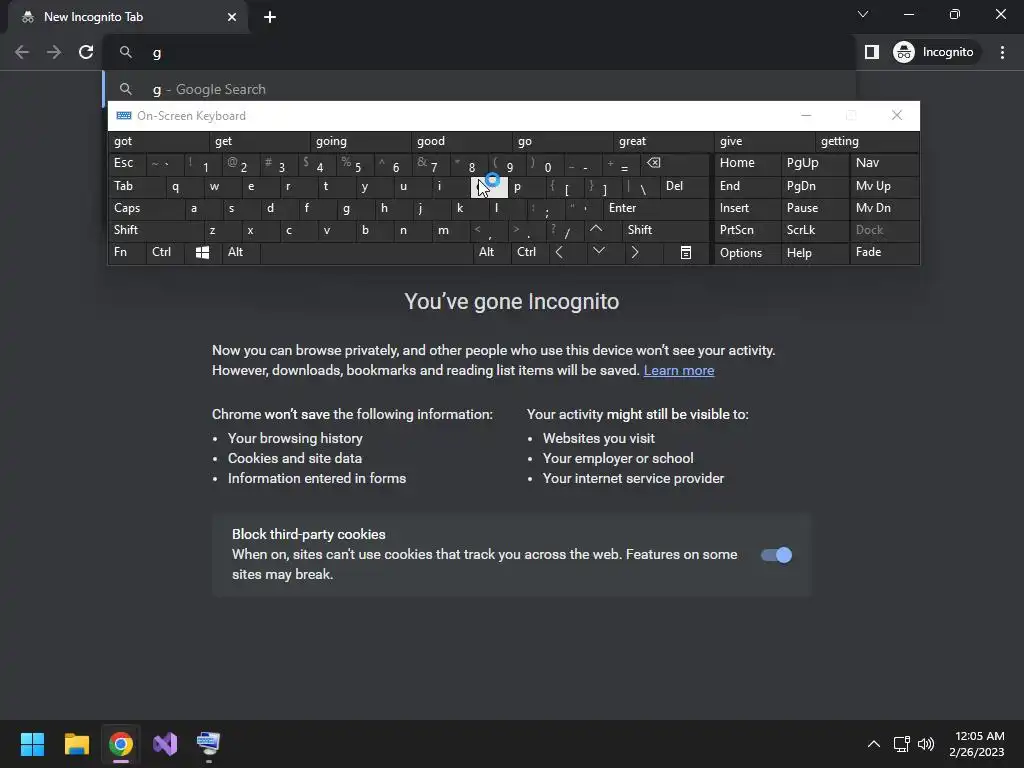Viewport: 1024px width, 768px height.
Task: Click On-Screen Keyboard taskbar icon
Action: click(209, 744)
